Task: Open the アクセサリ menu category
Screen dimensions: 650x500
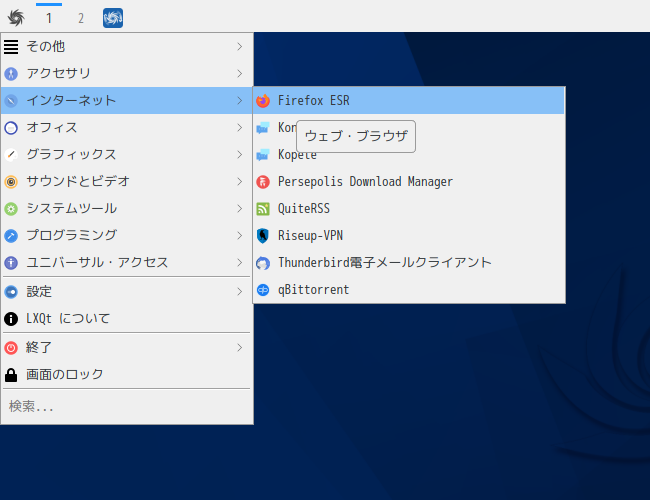Action: 127,74
